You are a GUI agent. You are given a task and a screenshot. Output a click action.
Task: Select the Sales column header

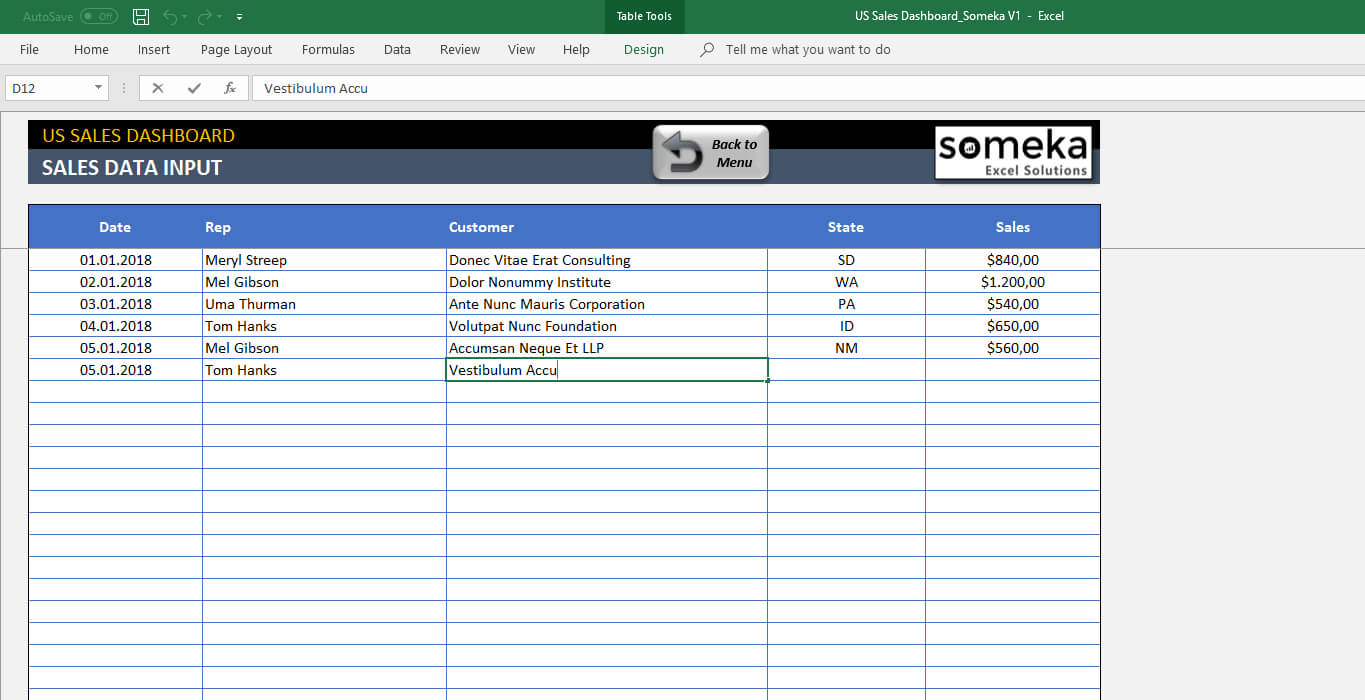point(1012,227)
